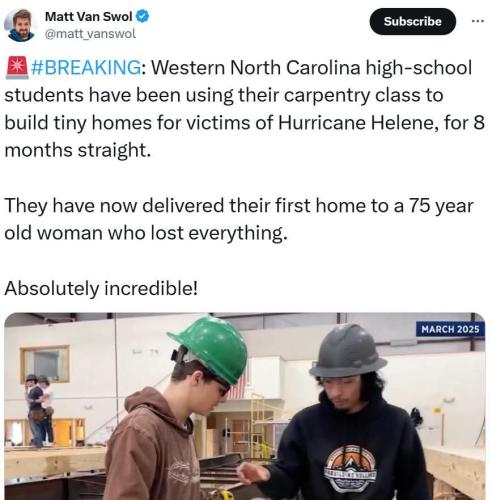This screenshot has width=492, height=500.
Task: Click the green hard hat in the video
Action: [210, 348]
